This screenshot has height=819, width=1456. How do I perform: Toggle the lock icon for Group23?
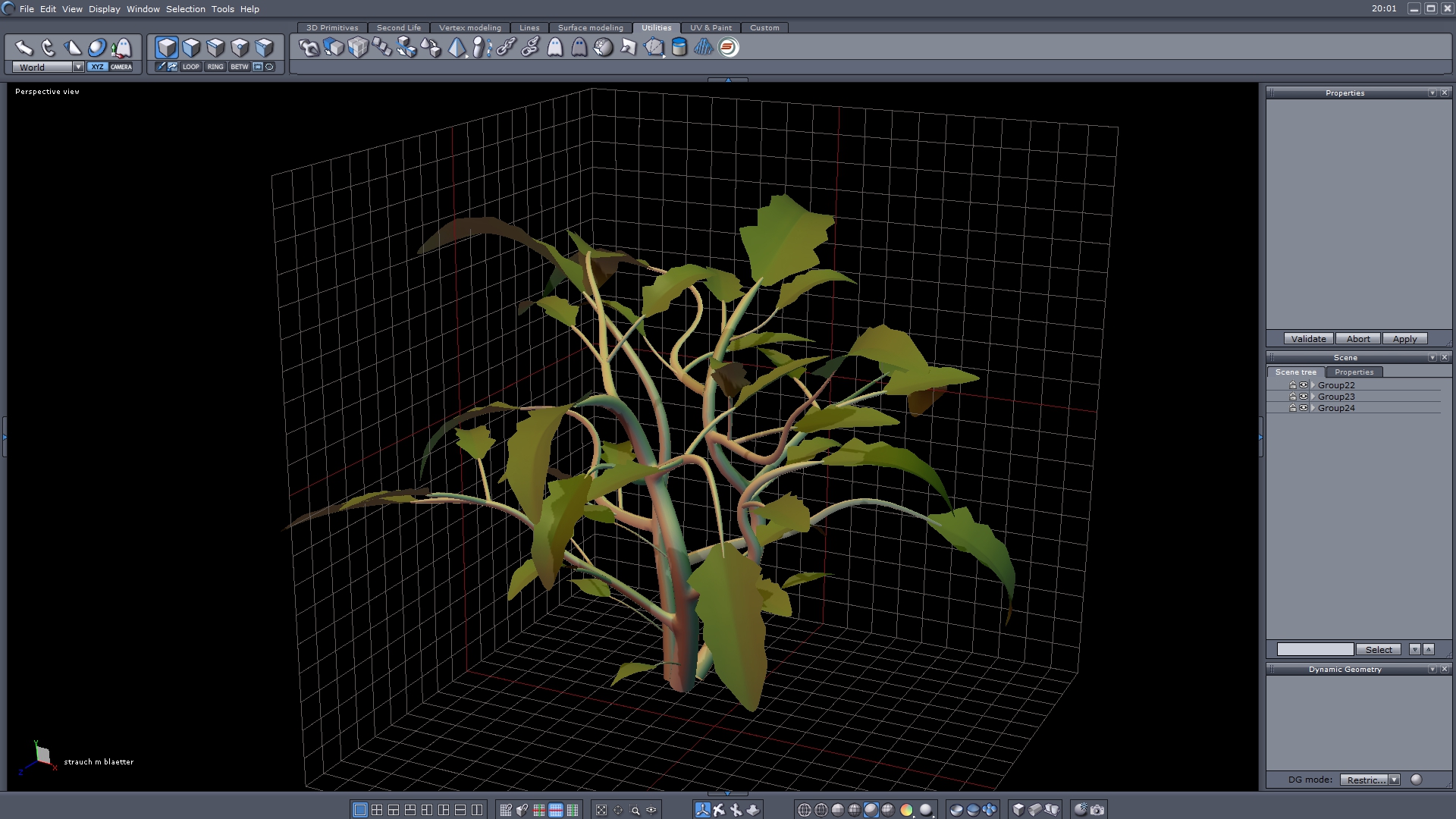tap(1293, 397)
